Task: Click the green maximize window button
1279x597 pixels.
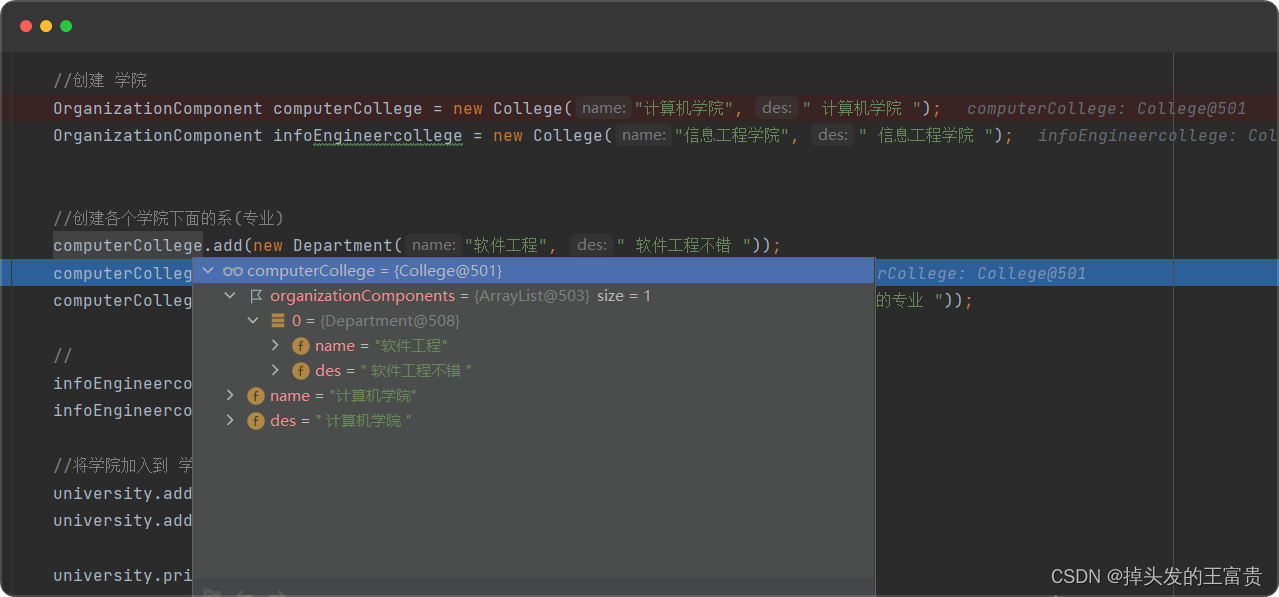Action: click(66, 26)
